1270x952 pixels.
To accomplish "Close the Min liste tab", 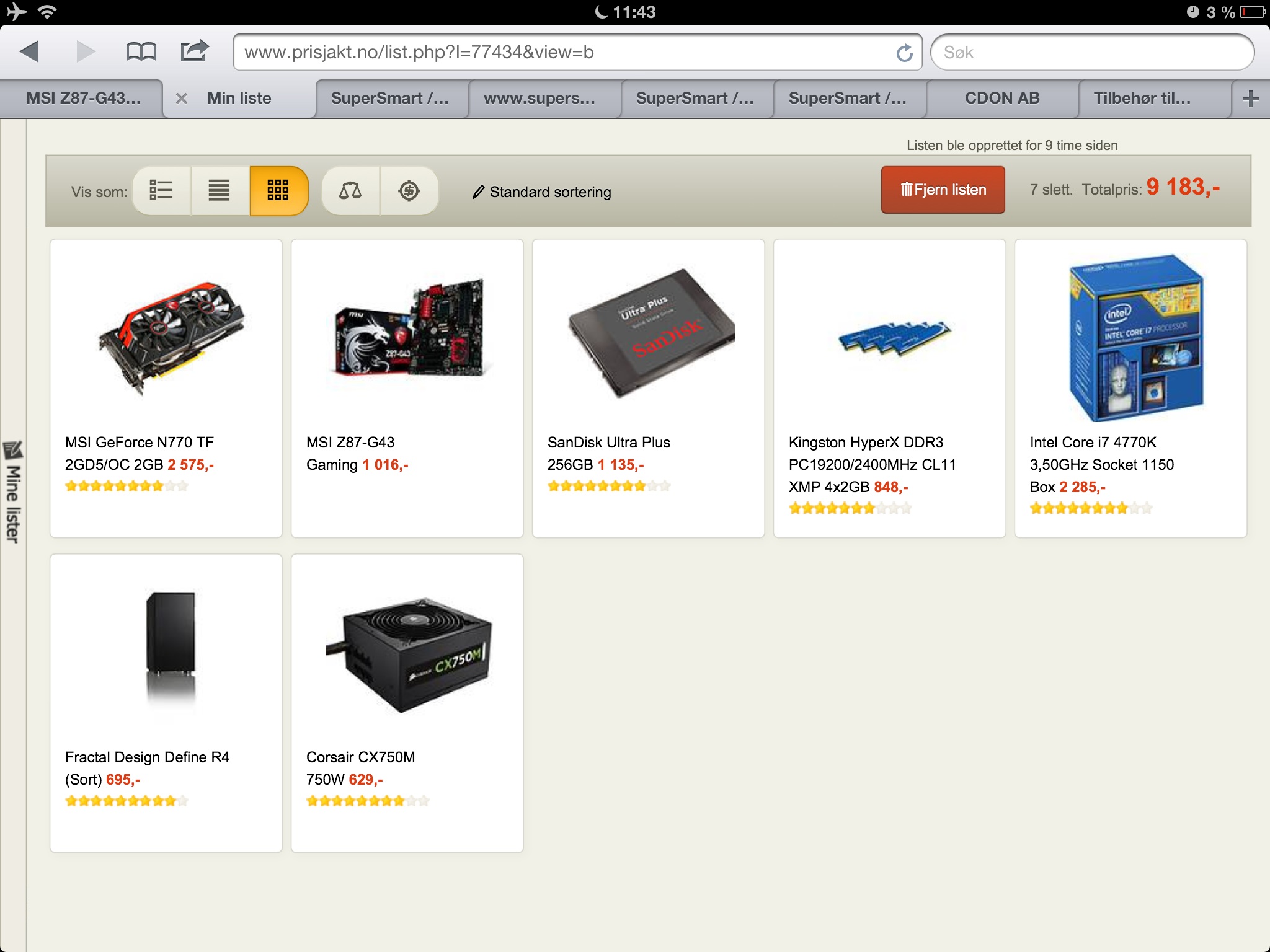I will (181, 98).
